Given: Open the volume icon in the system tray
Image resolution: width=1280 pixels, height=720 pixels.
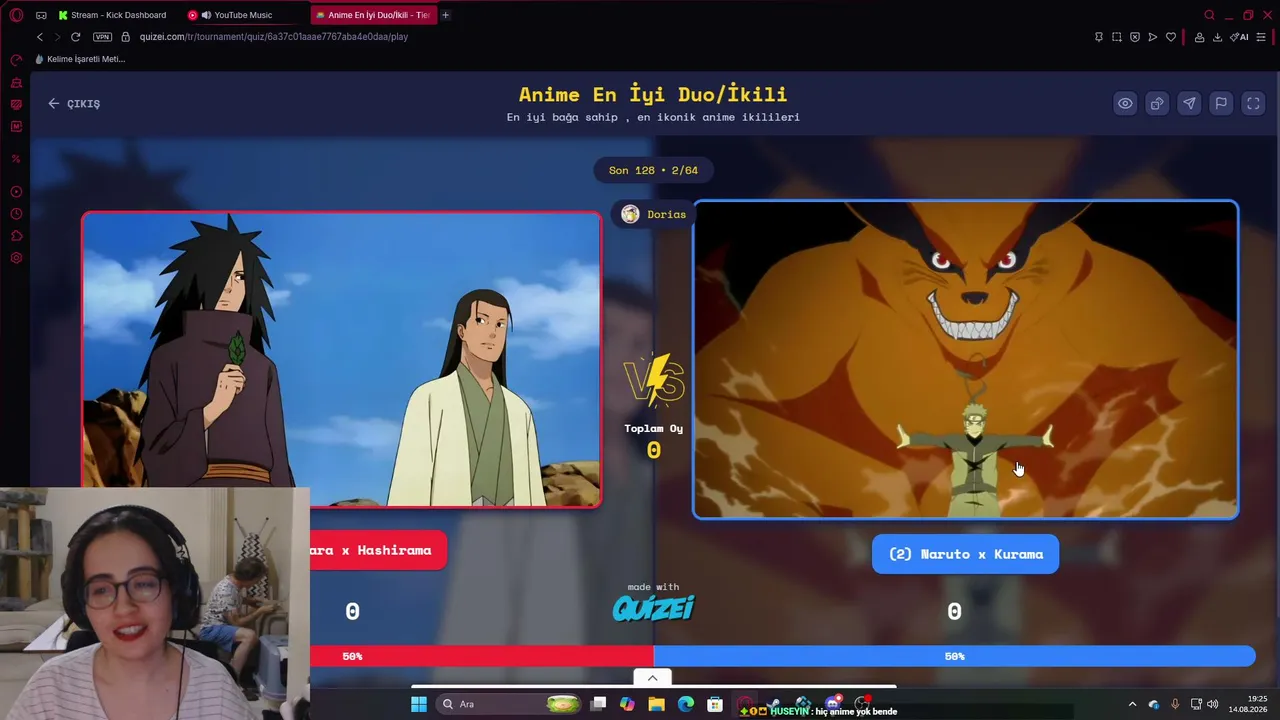Looking at the screenshot, I should (x=1213, y=704).
